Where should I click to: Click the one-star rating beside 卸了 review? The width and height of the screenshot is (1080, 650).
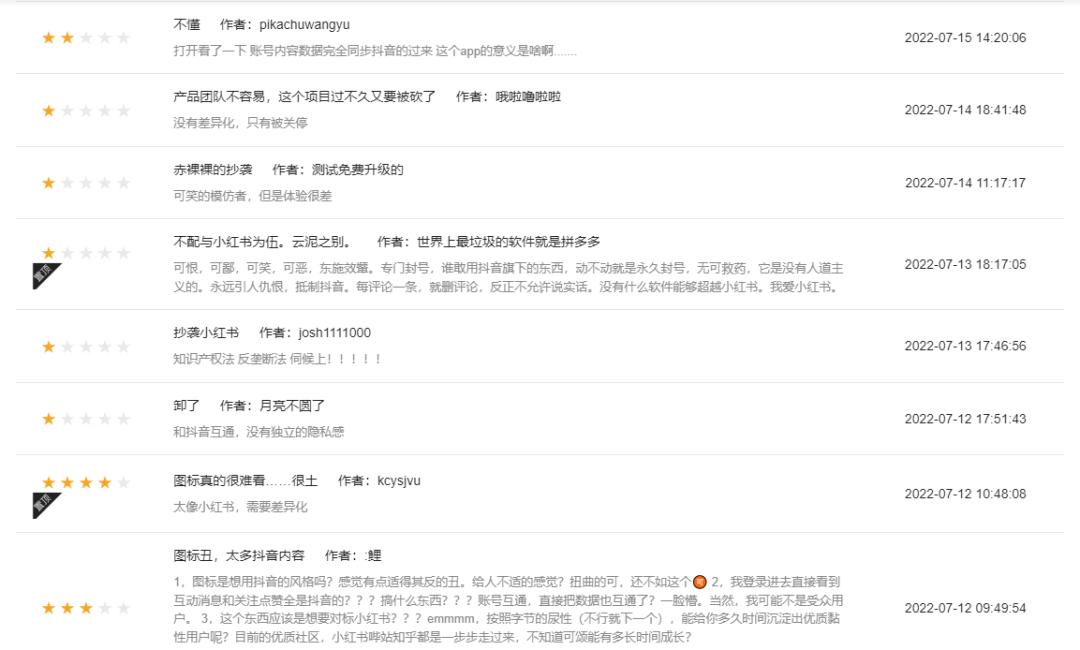coord(86,419)
